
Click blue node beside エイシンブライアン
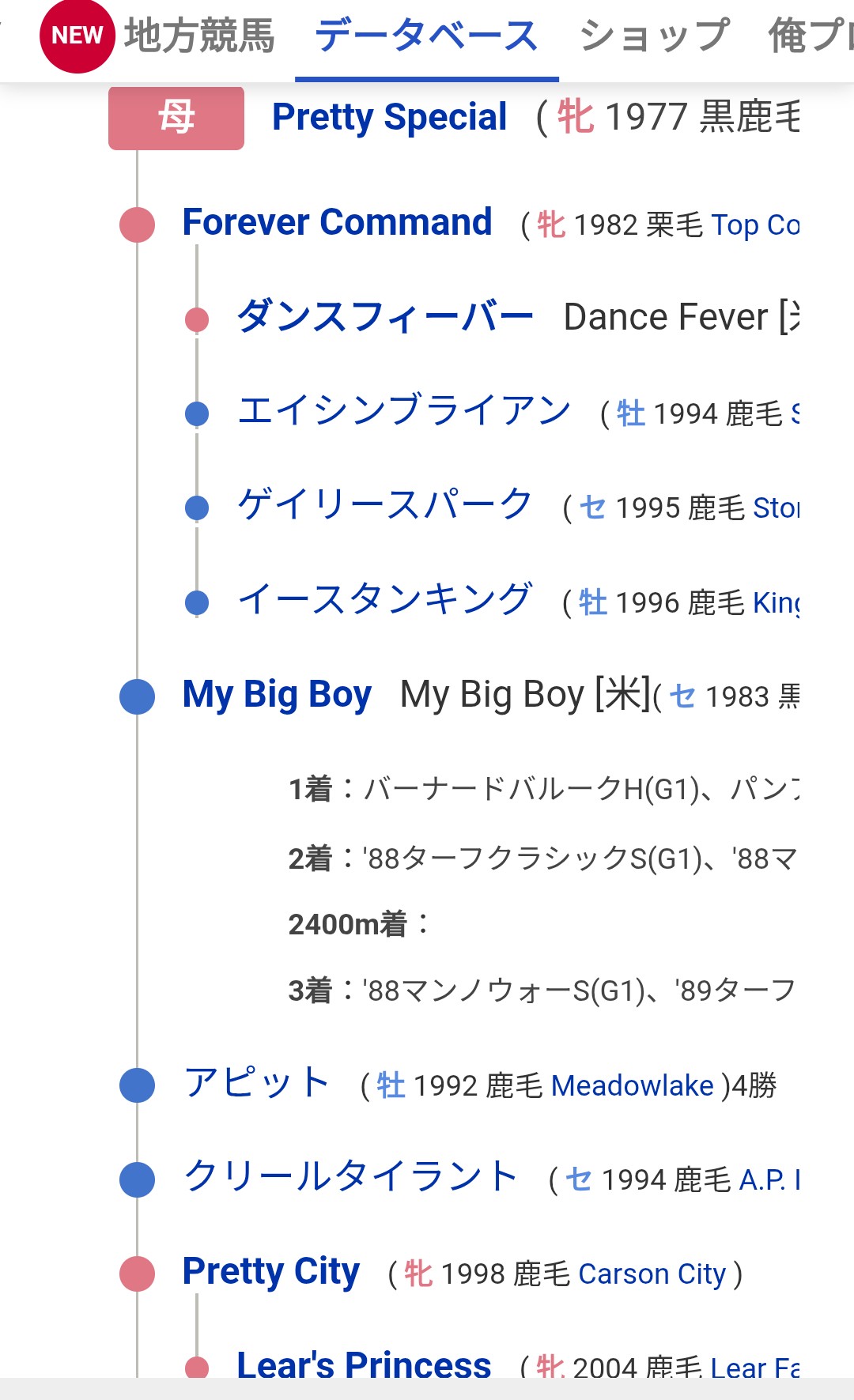click(x=196, y=413)
